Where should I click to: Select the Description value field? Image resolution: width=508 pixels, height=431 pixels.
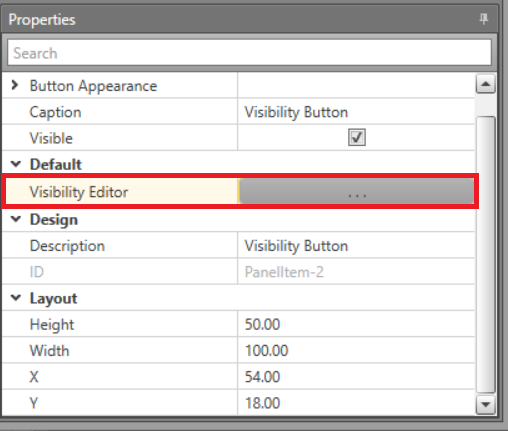[356, 246]
